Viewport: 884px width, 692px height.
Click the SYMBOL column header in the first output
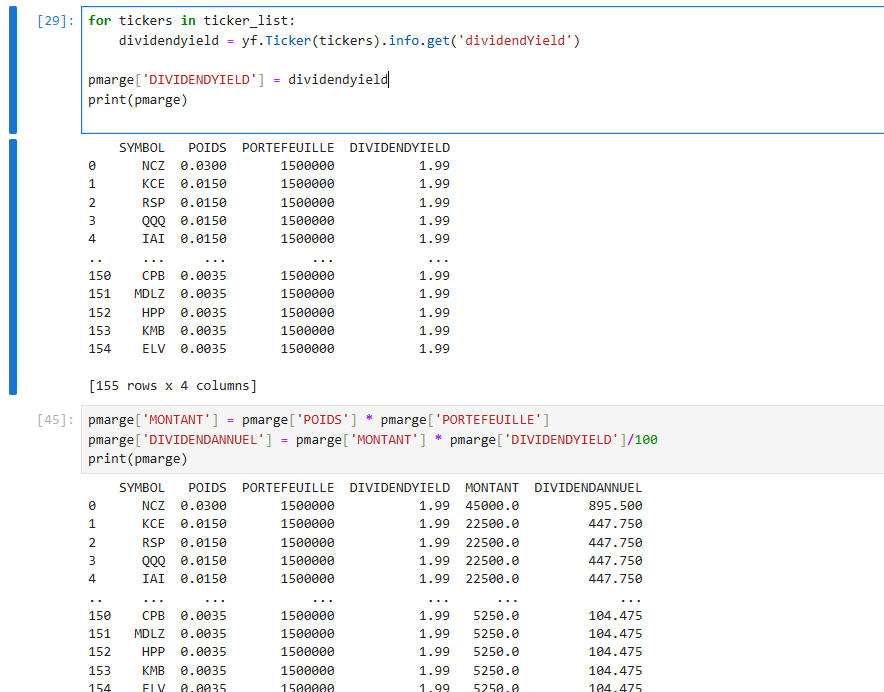pos(142,148)
